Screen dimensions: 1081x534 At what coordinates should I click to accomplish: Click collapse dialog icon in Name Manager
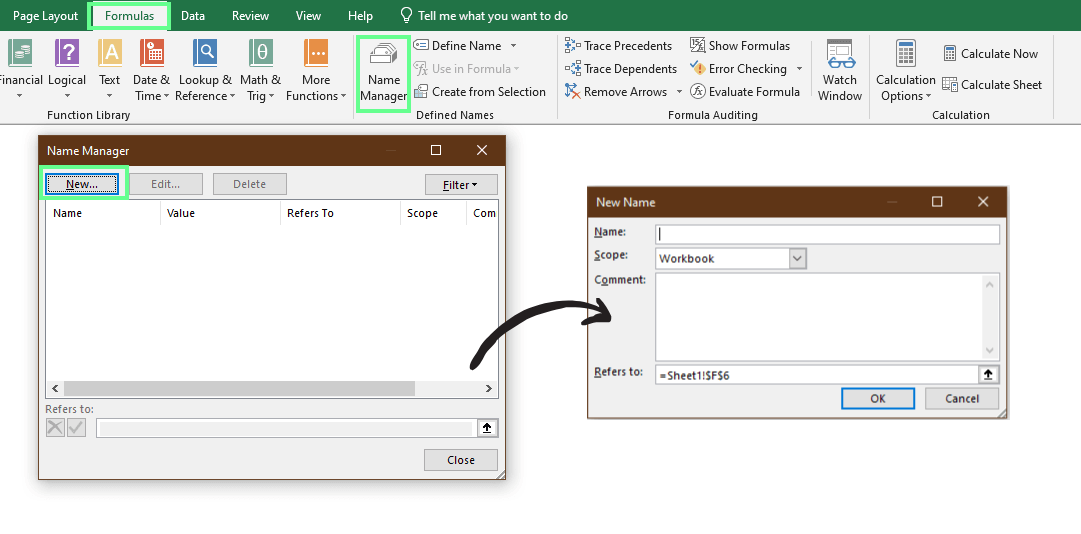(x=487, y=428)
